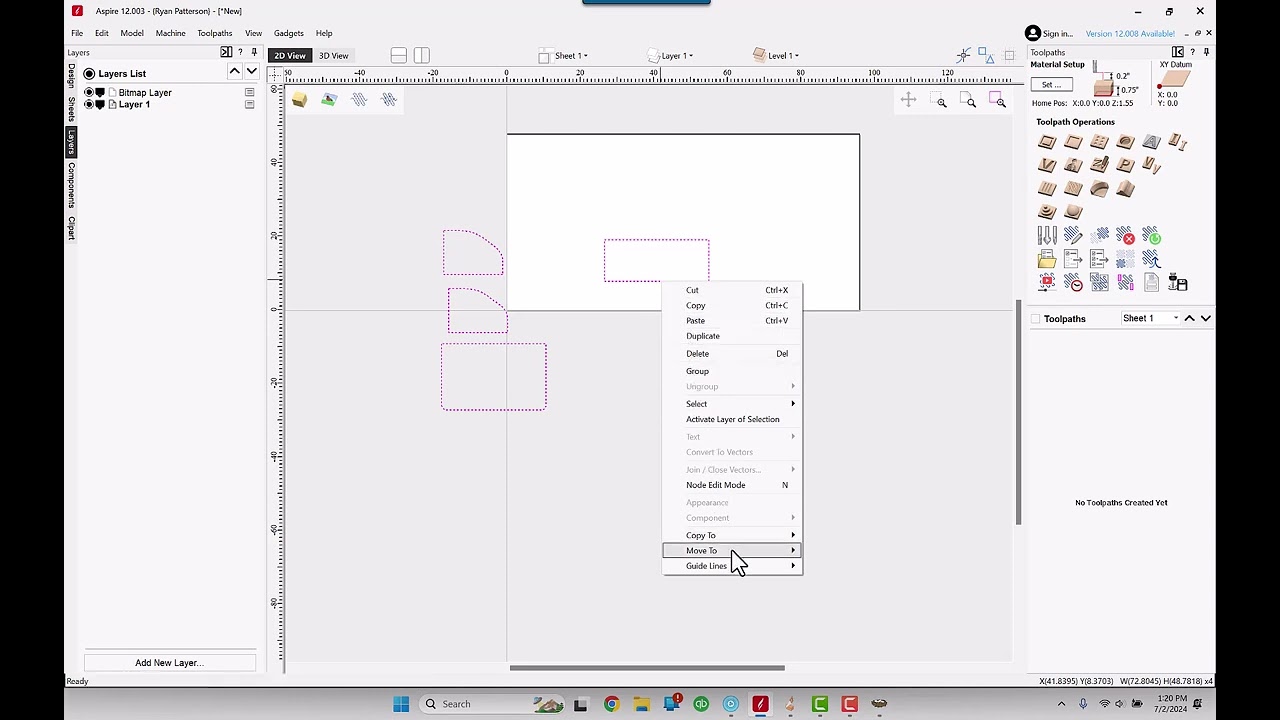Click the Edit Toolpath pencil icon
The image size is (1280, 720).
(x=1073, y=236)
